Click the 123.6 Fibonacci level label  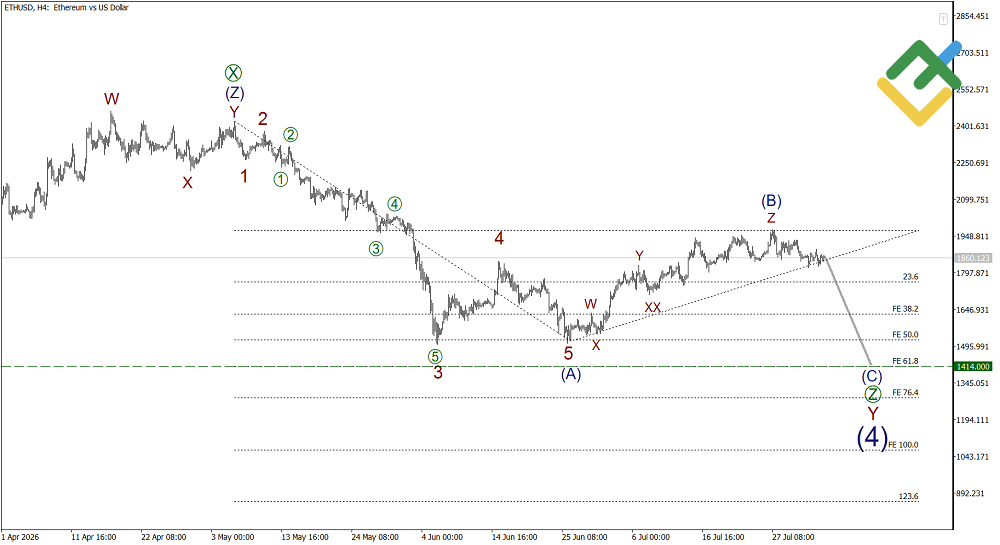point(909,496)
